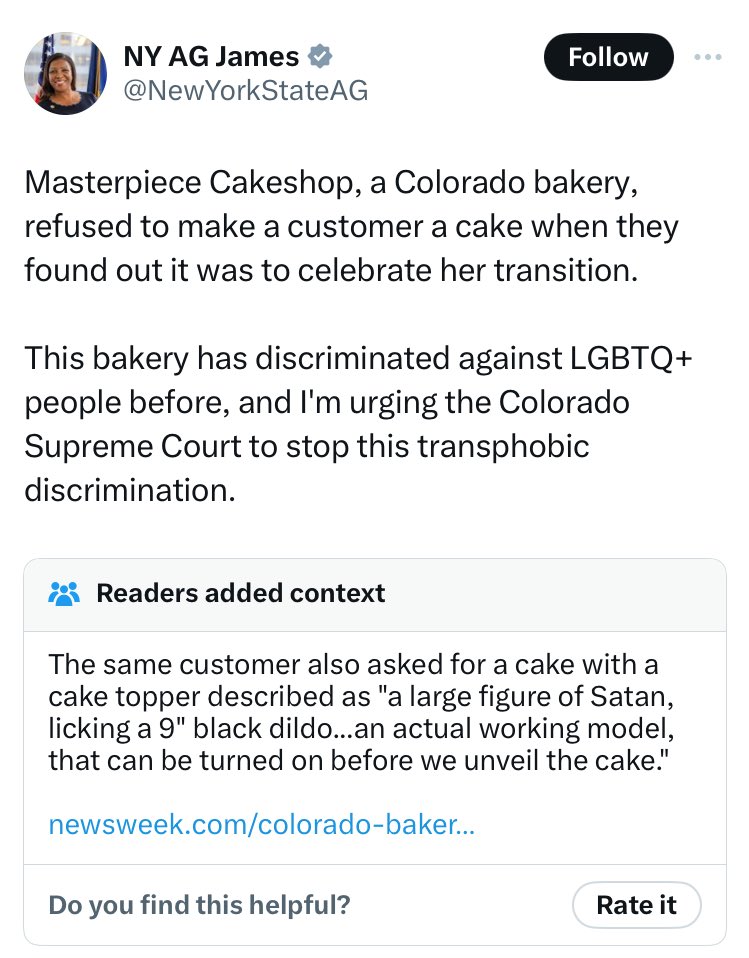Select the NY AG James display name
The image size is (749, 958).
click(x=211, y=56)
